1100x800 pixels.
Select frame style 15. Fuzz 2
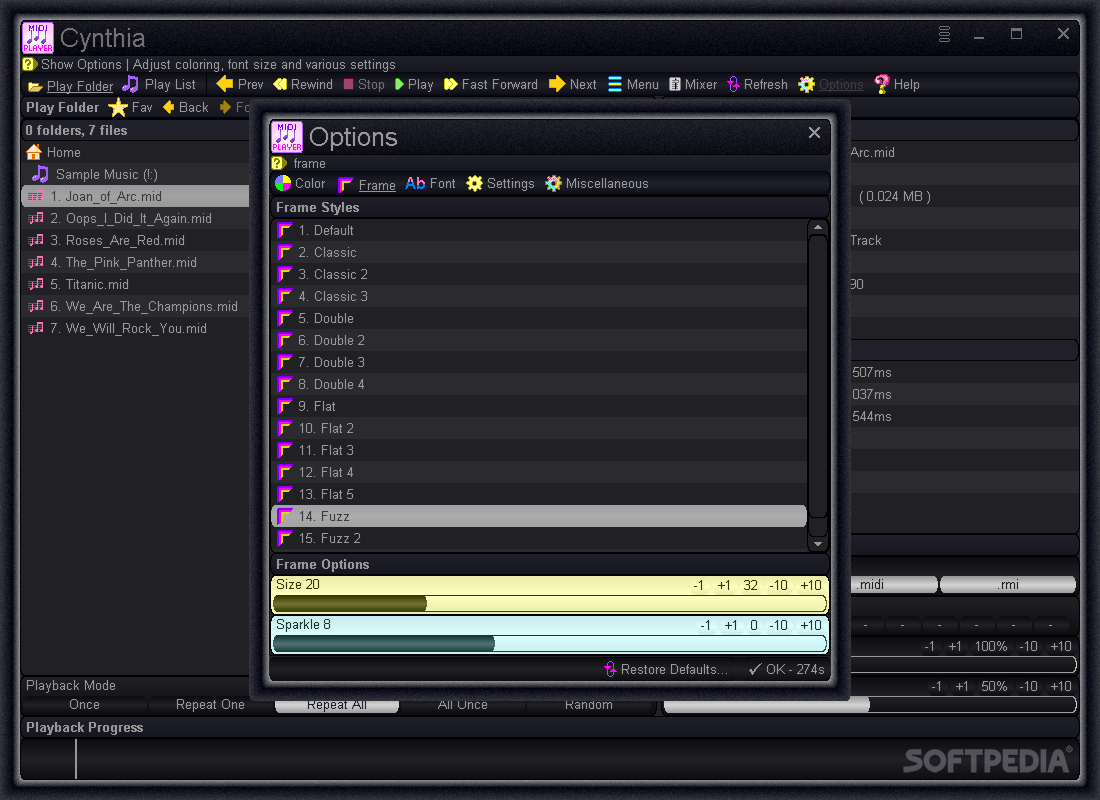[539, 538]
